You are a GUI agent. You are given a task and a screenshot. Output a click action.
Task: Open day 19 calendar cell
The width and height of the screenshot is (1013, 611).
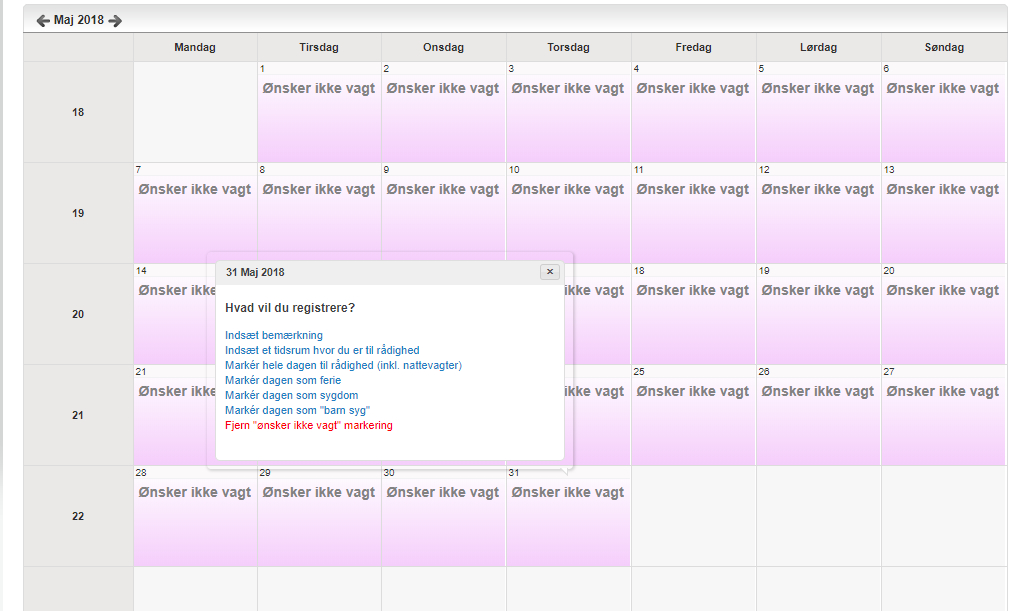pyautogui.click(x=819, y=314)
